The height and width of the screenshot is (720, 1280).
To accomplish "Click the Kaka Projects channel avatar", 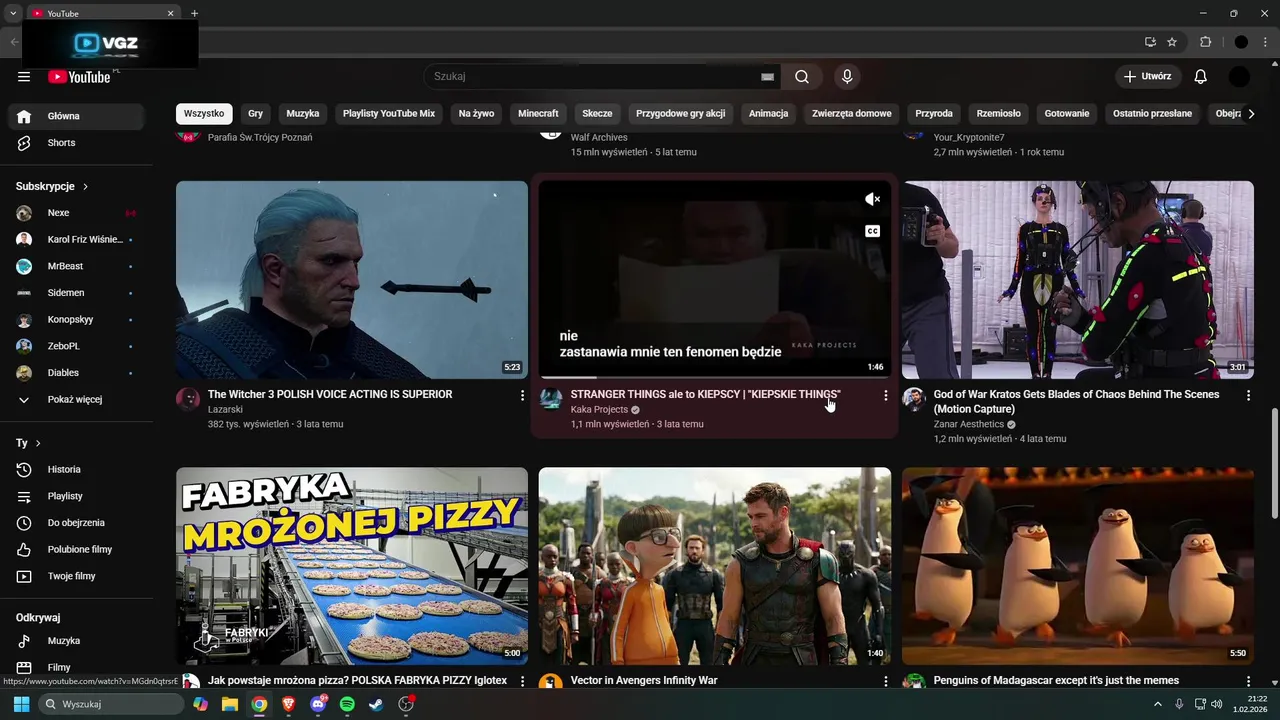I will [x=551, y=399].
